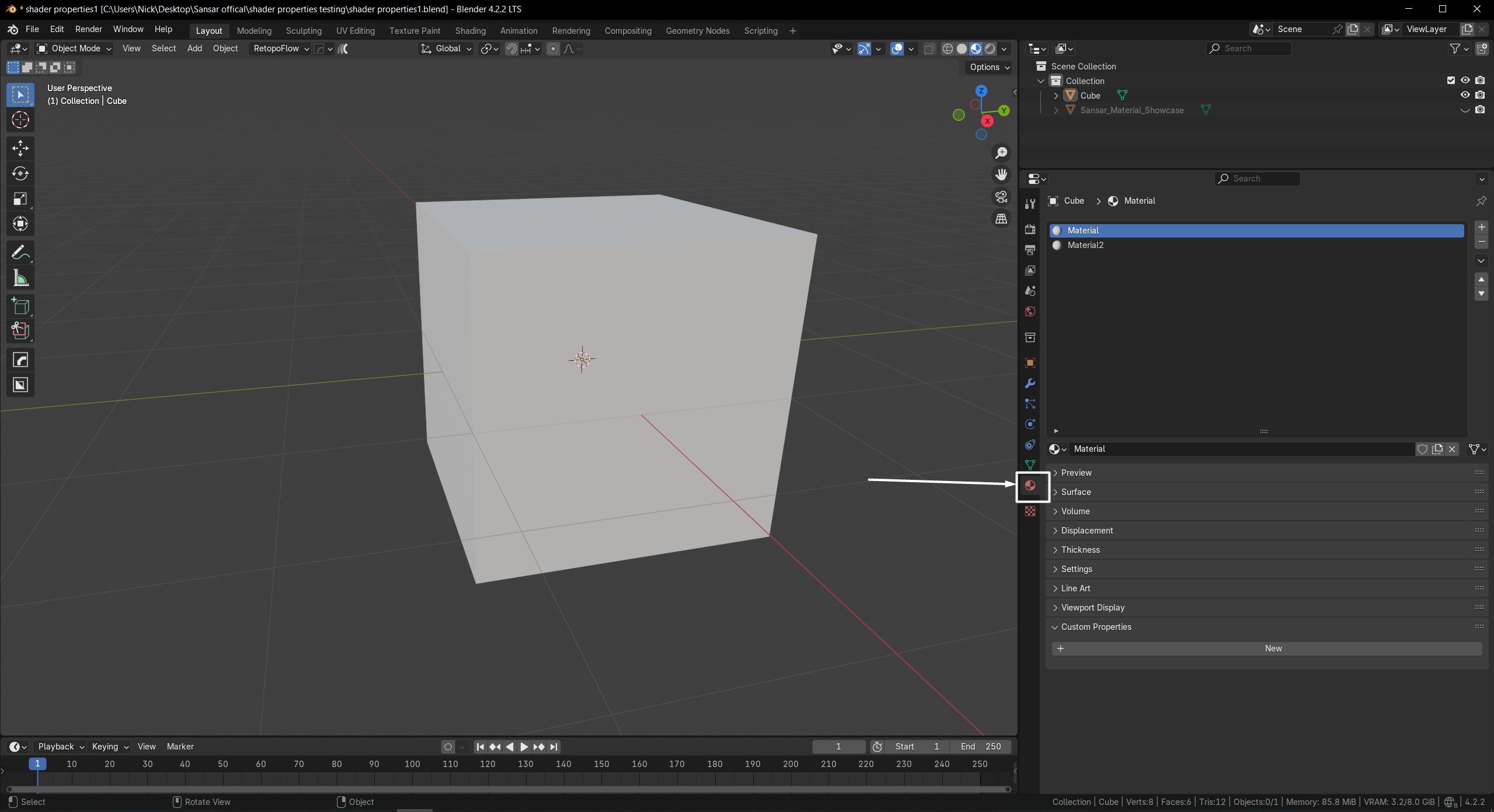Open the Object Mode dropdown
The image size is (1494, 812).
point(74,49)
